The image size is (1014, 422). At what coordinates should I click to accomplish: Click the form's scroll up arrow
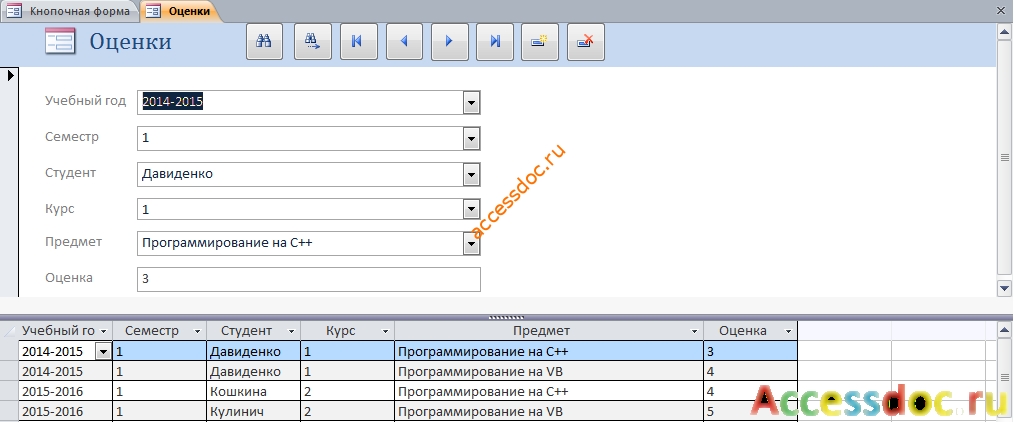[x=1004, y=30]
